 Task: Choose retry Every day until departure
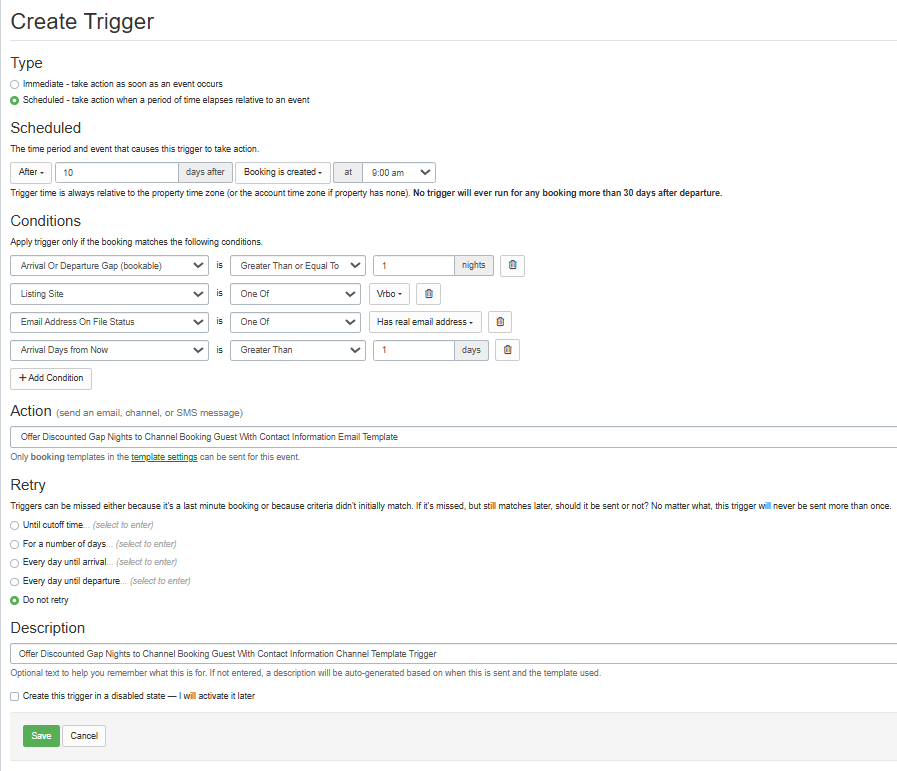(15, 582)
